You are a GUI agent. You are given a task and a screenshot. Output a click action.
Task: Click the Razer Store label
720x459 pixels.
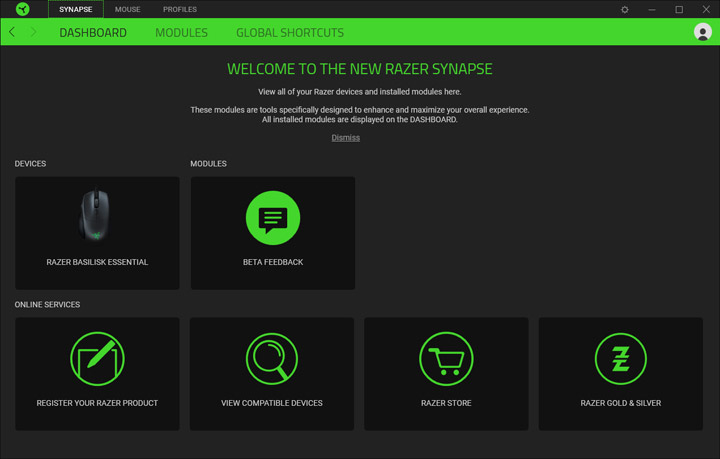446,403
